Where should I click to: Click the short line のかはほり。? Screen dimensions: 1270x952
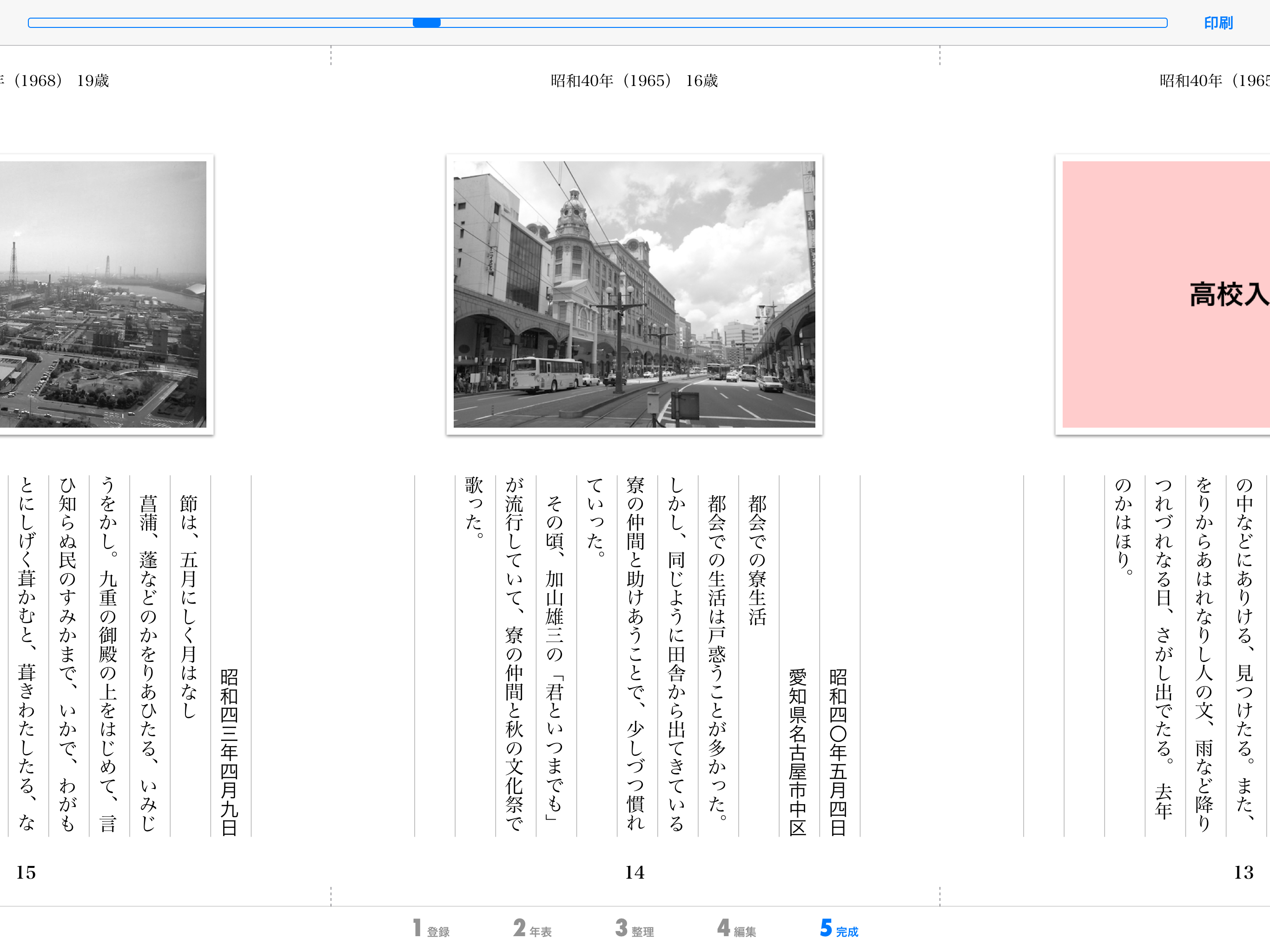pyautogui.click(x=1124, y=527)
